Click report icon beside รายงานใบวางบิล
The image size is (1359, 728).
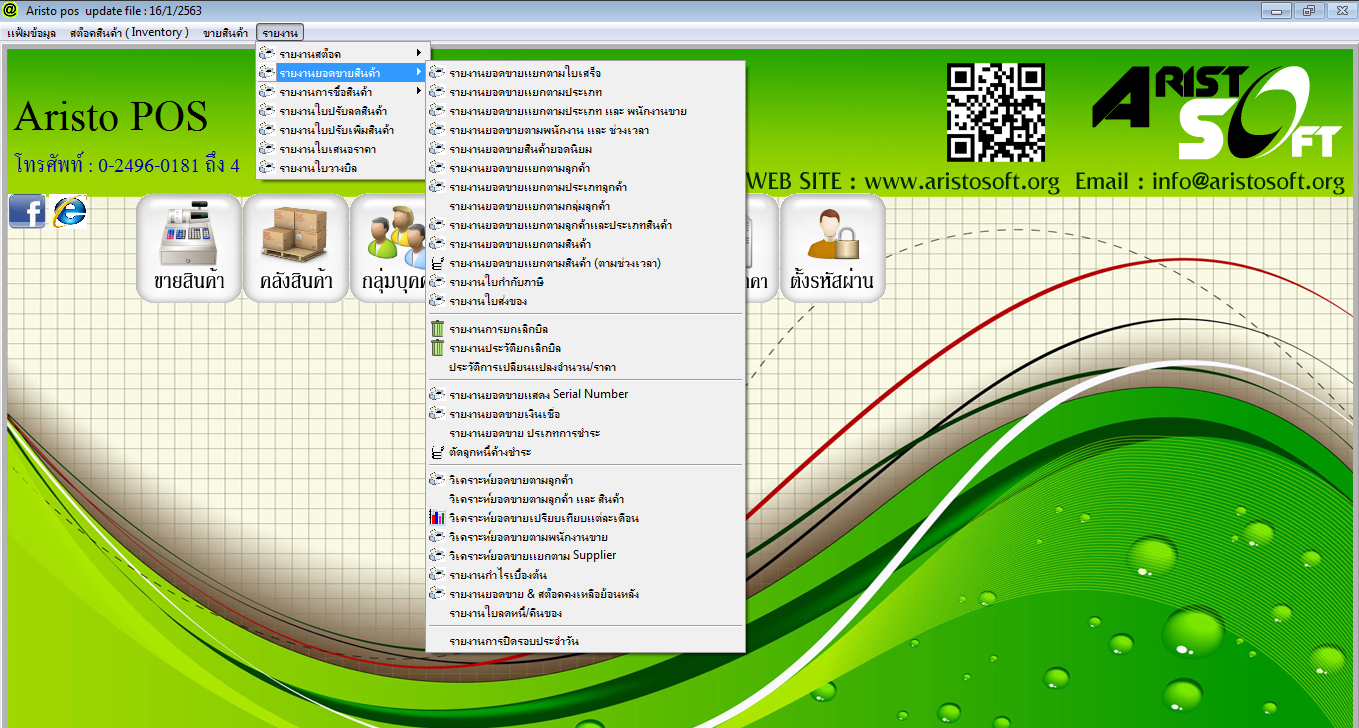coord(266,168)
